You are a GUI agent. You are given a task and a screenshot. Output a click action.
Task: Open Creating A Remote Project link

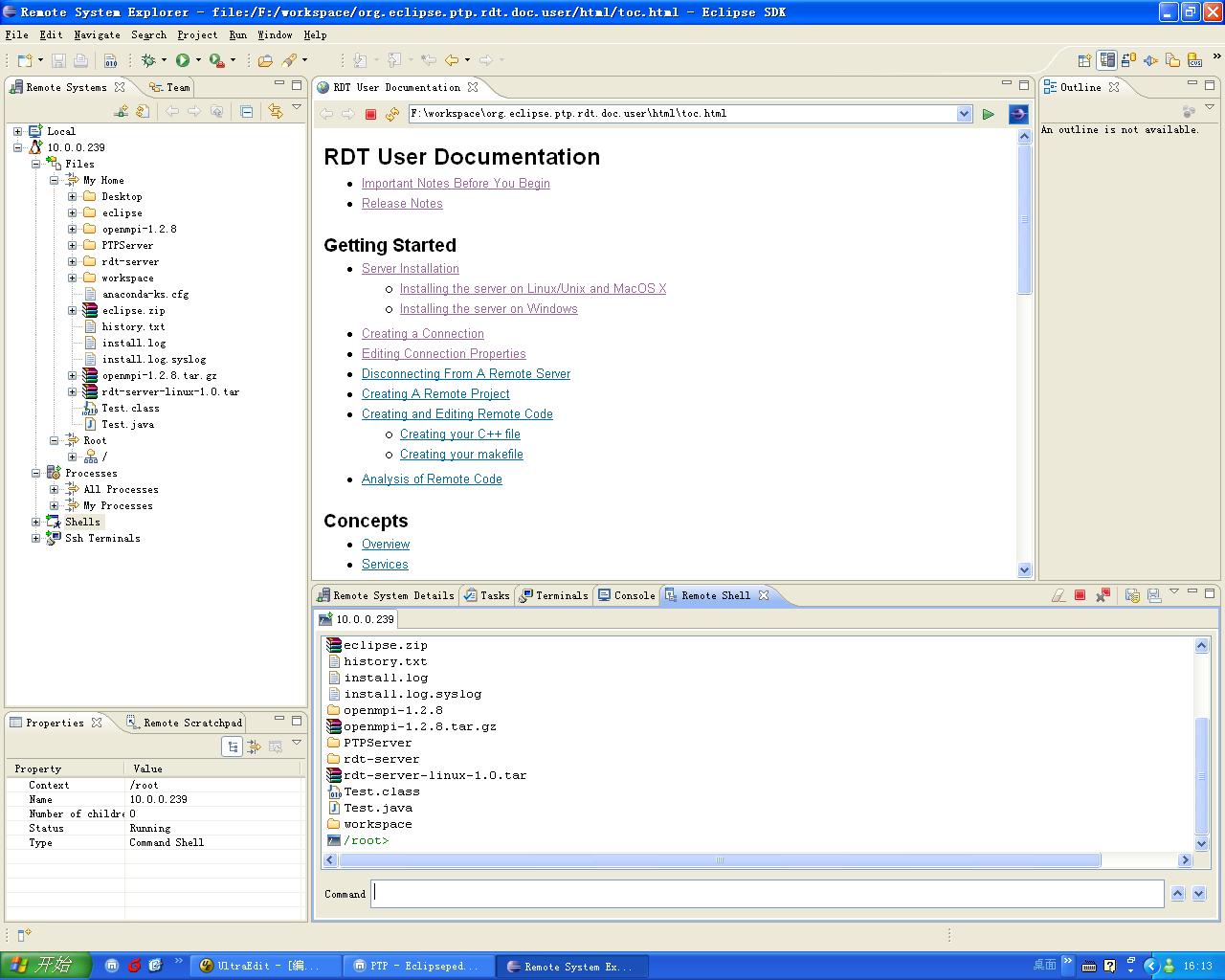435,394
